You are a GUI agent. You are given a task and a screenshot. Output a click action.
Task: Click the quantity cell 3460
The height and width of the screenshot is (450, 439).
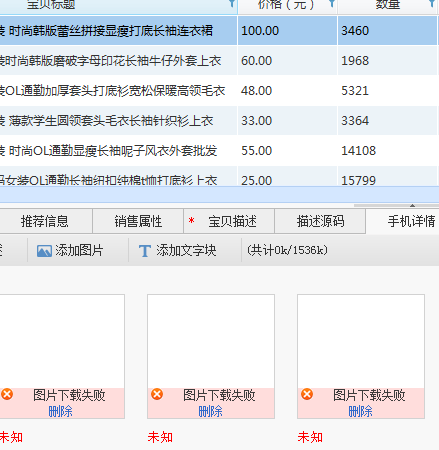coord(387,31)
